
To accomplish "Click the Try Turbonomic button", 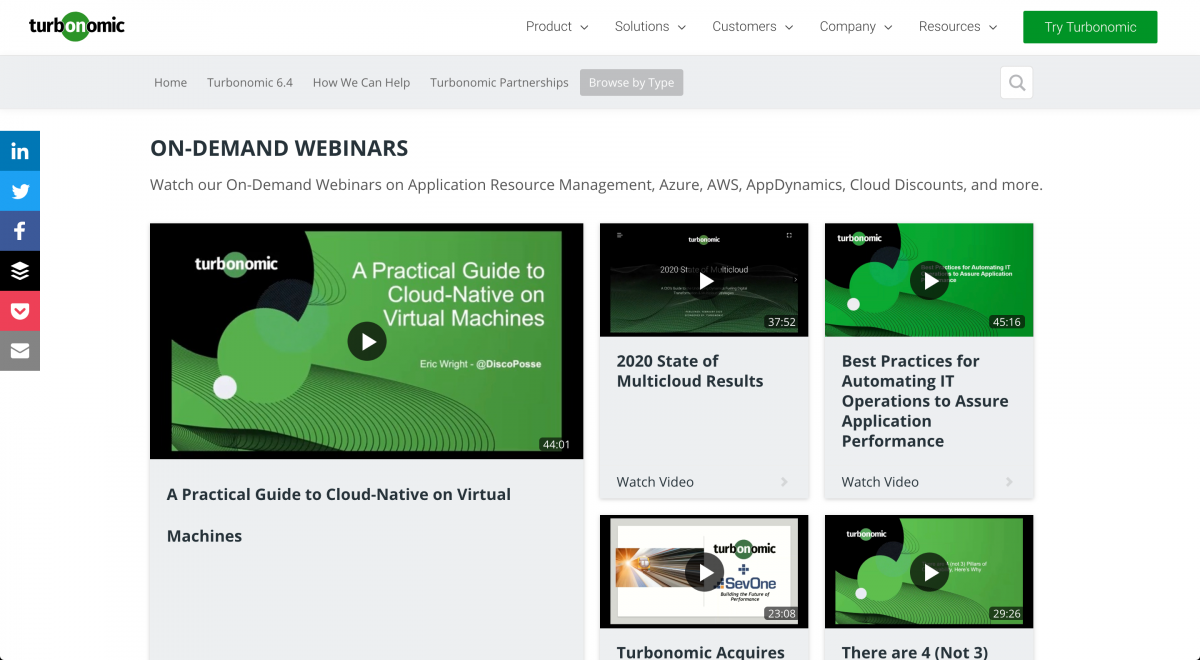I will pos(1090,27).
